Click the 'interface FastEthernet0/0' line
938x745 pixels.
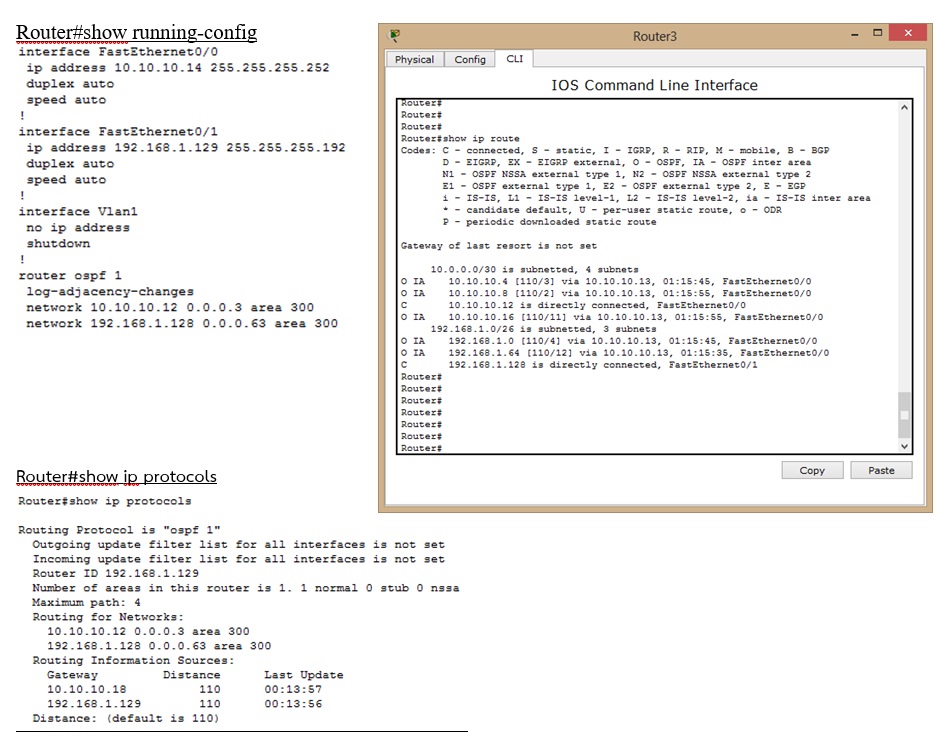click(x=118, y=52)
